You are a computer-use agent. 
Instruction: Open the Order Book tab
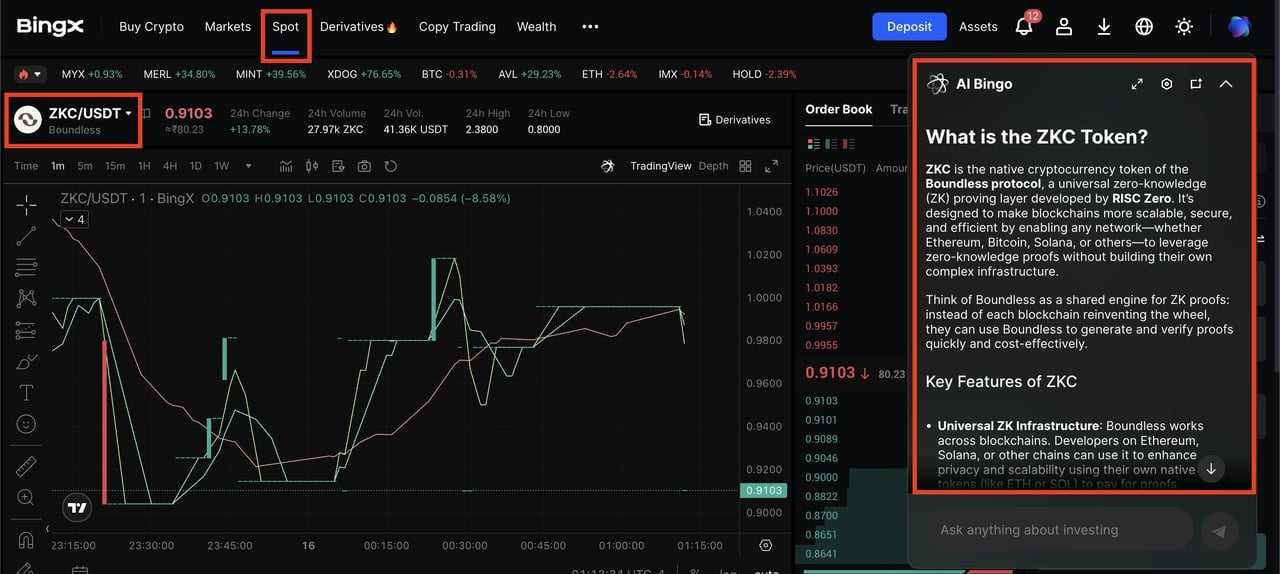point(839,109)
